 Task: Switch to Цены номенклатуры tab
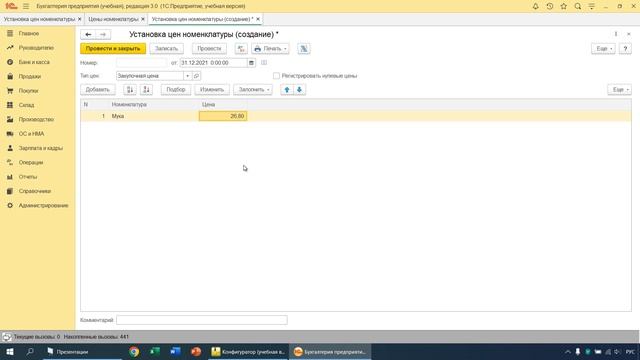pyautogui.click(x=113, y=19)
